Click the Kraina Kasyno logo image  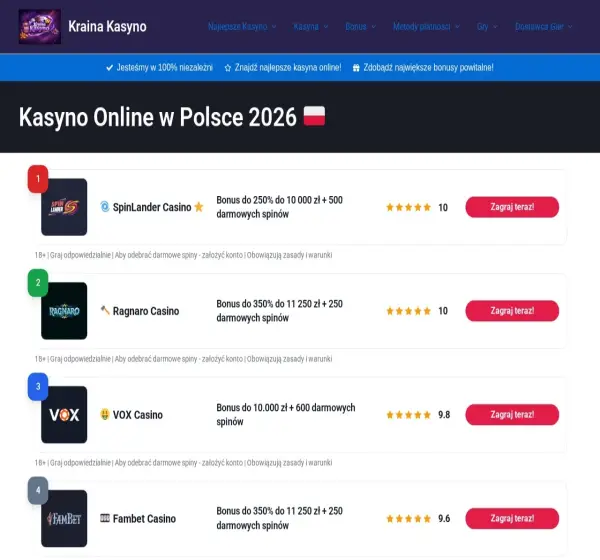40,26
